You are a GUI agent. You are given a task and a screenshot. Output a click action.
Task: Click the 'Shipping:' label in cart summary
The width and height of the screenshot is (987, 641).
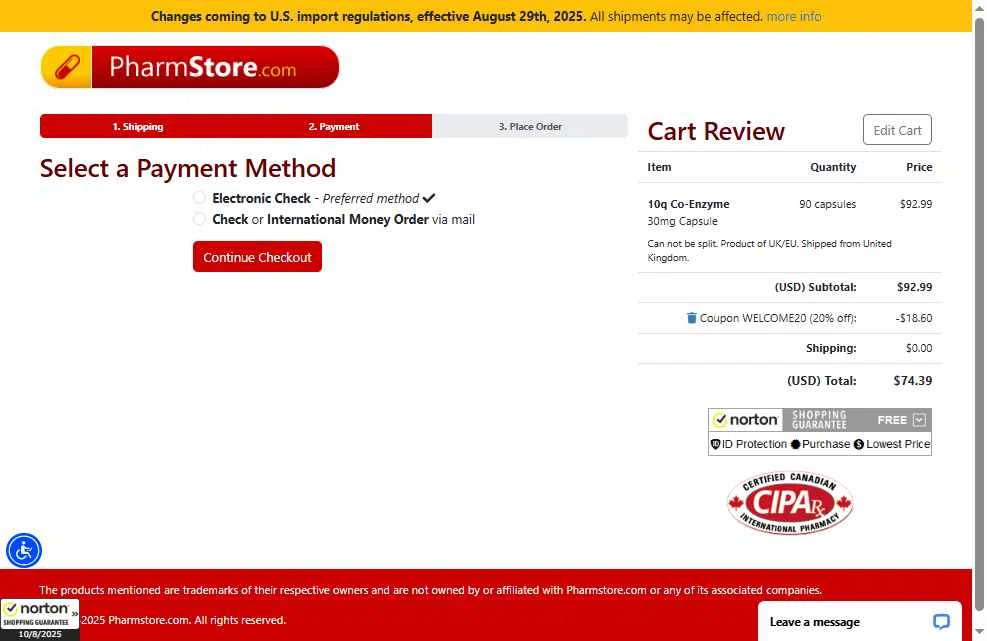[x=831, y=348]
